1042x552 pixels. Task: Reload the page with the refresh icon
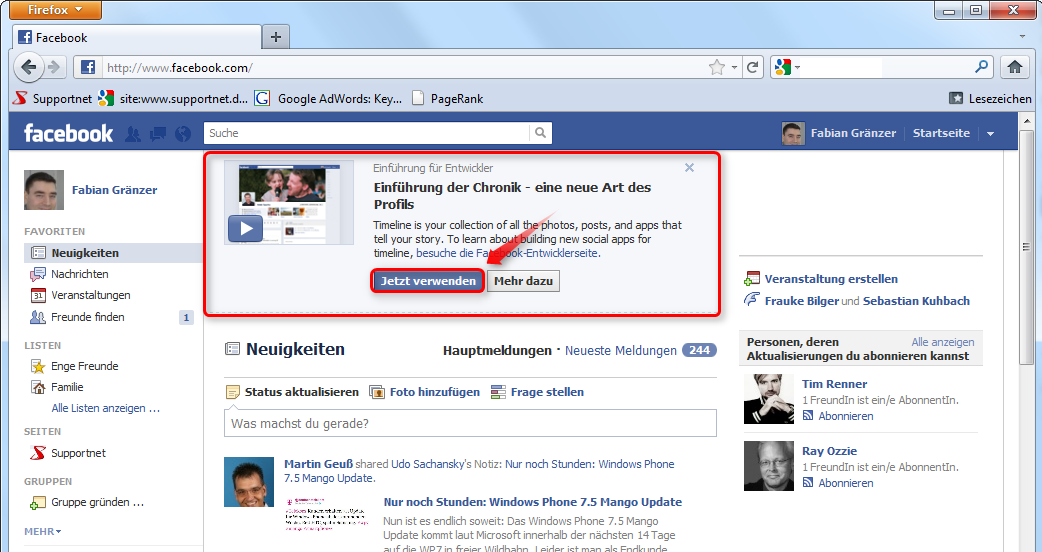tap(752, 67)
